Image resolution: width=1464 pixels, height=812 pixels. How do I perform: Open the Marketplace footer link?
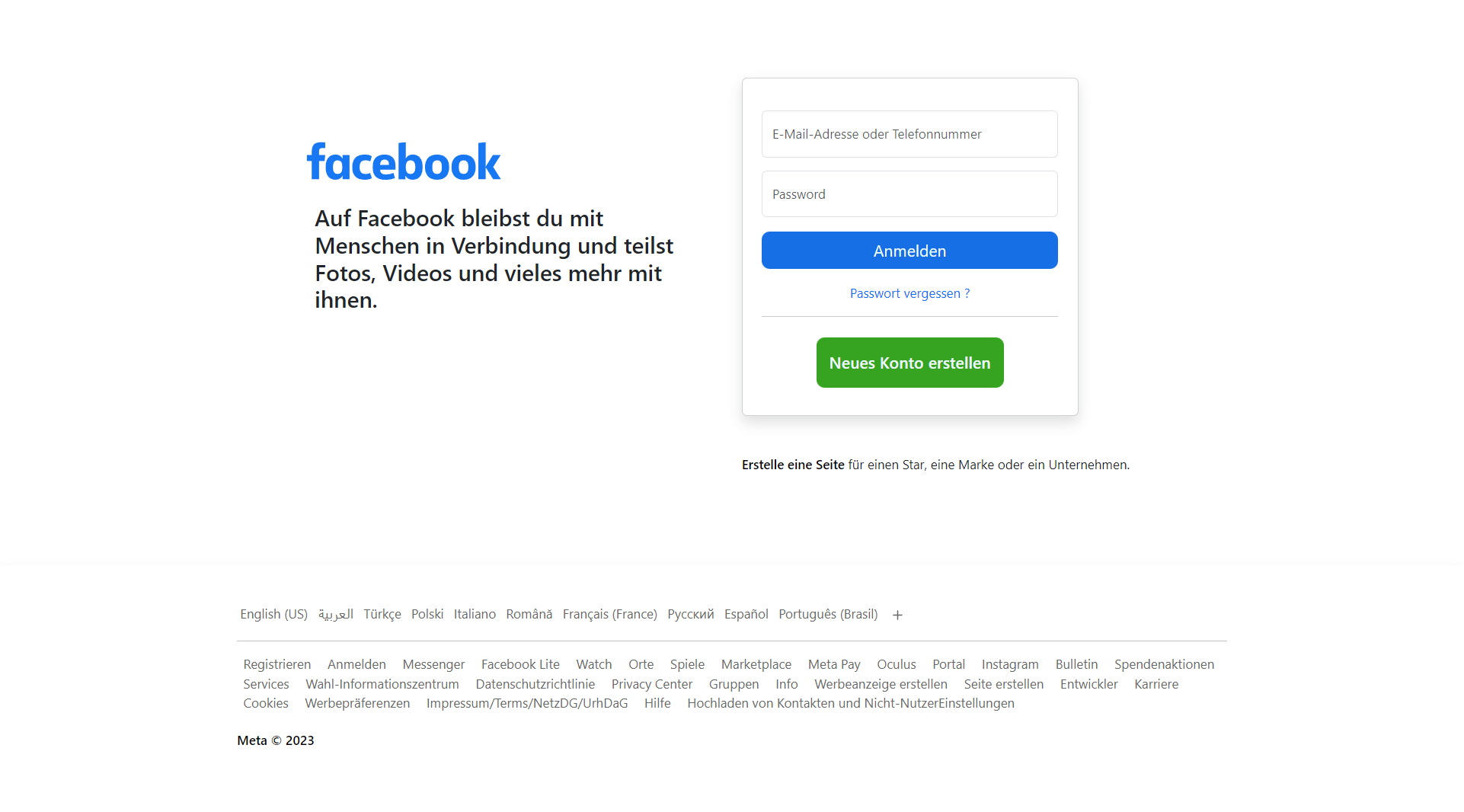click(756, 664)
